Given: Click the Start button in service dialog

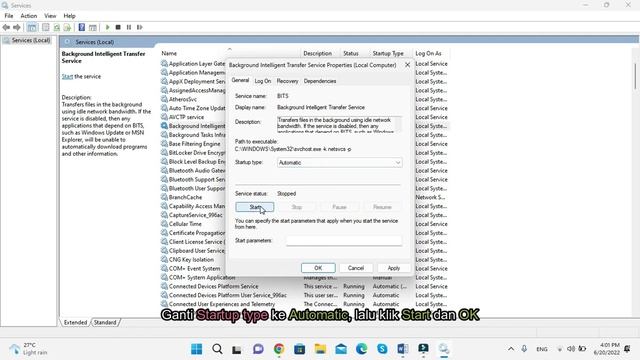Looking at the screenshot, I should coord(255,207).
